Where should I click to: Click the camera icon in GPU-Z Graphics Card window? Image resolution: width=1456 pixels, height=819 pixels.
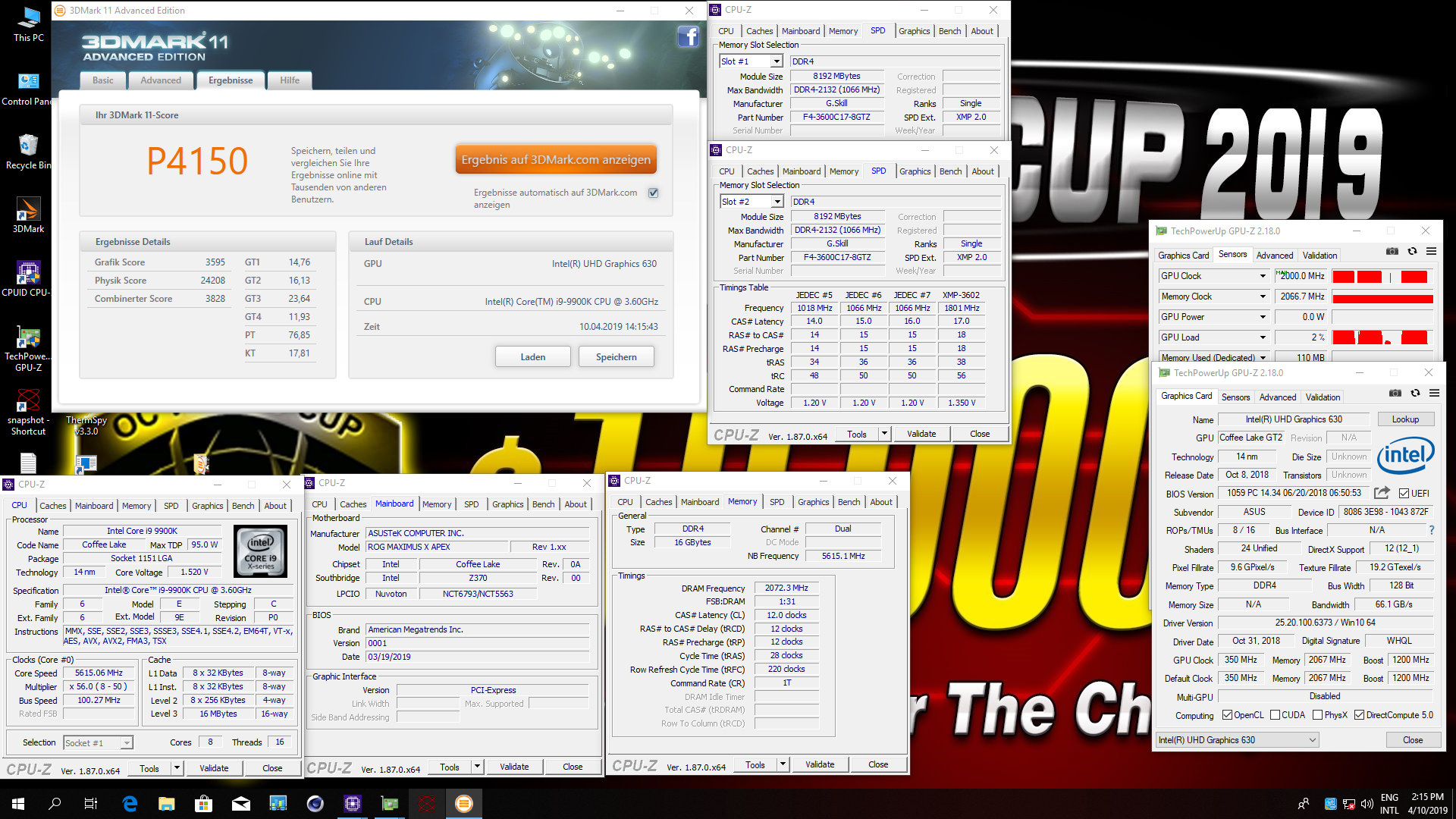tap(1395, 393)
